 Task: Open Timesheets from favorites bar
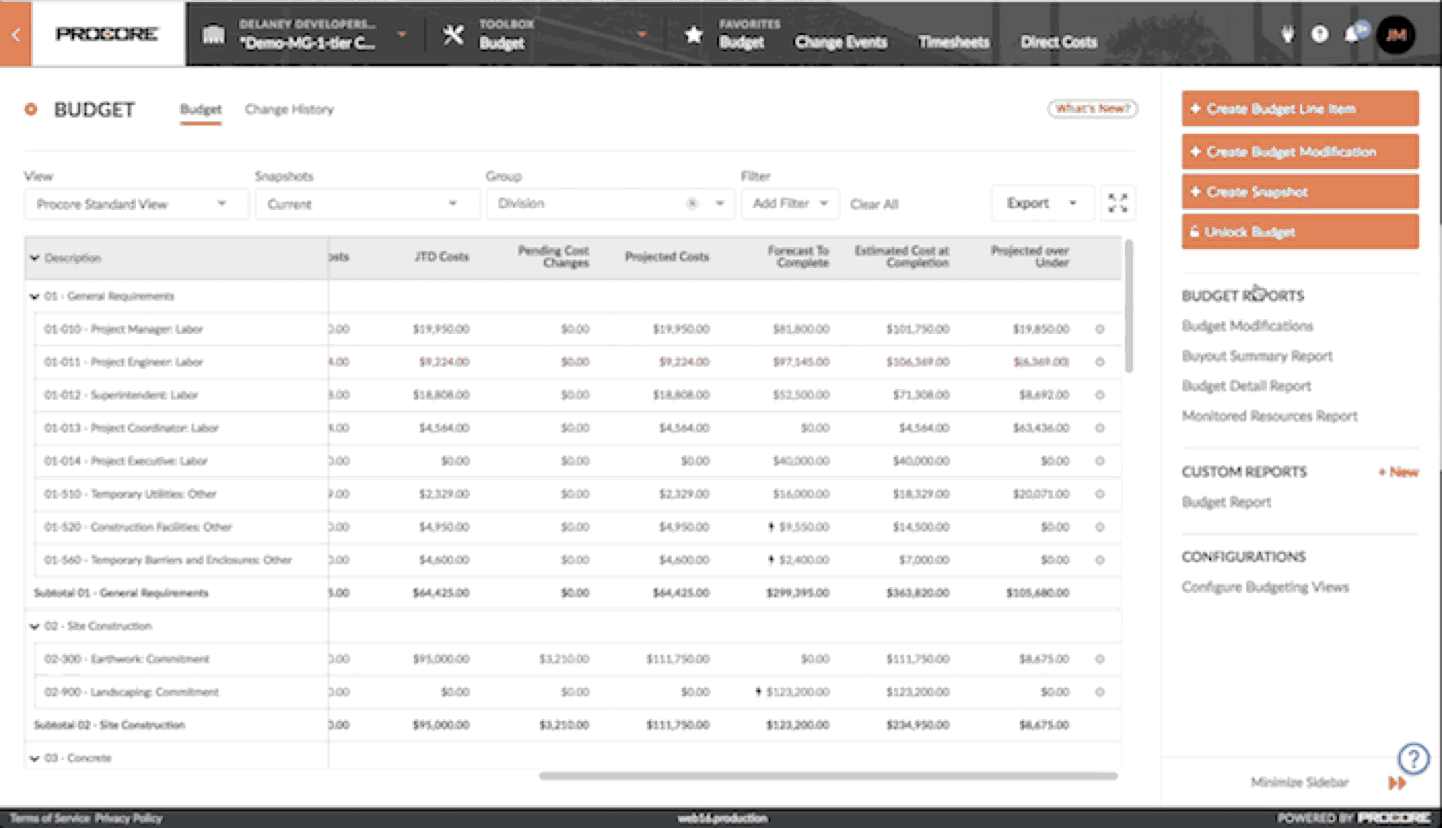[954, 42]
